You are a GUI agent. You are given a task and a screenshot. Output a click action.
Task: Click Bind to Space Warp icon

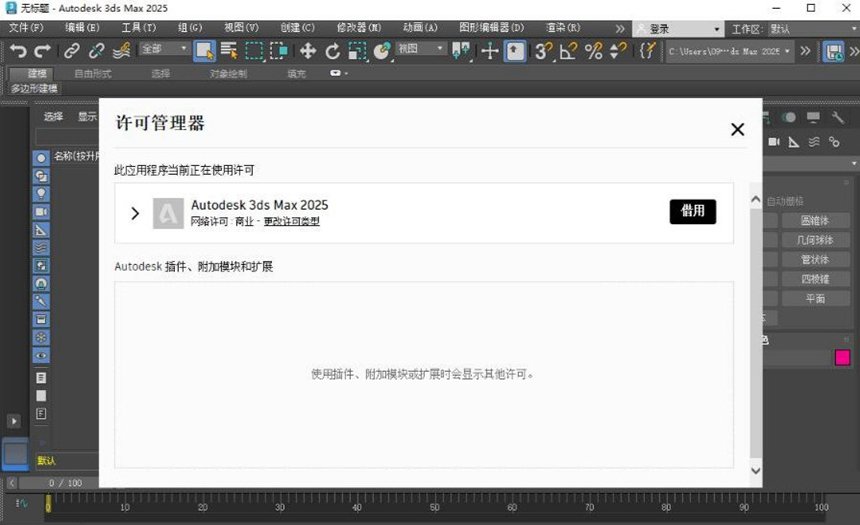[x=121, y=51]
